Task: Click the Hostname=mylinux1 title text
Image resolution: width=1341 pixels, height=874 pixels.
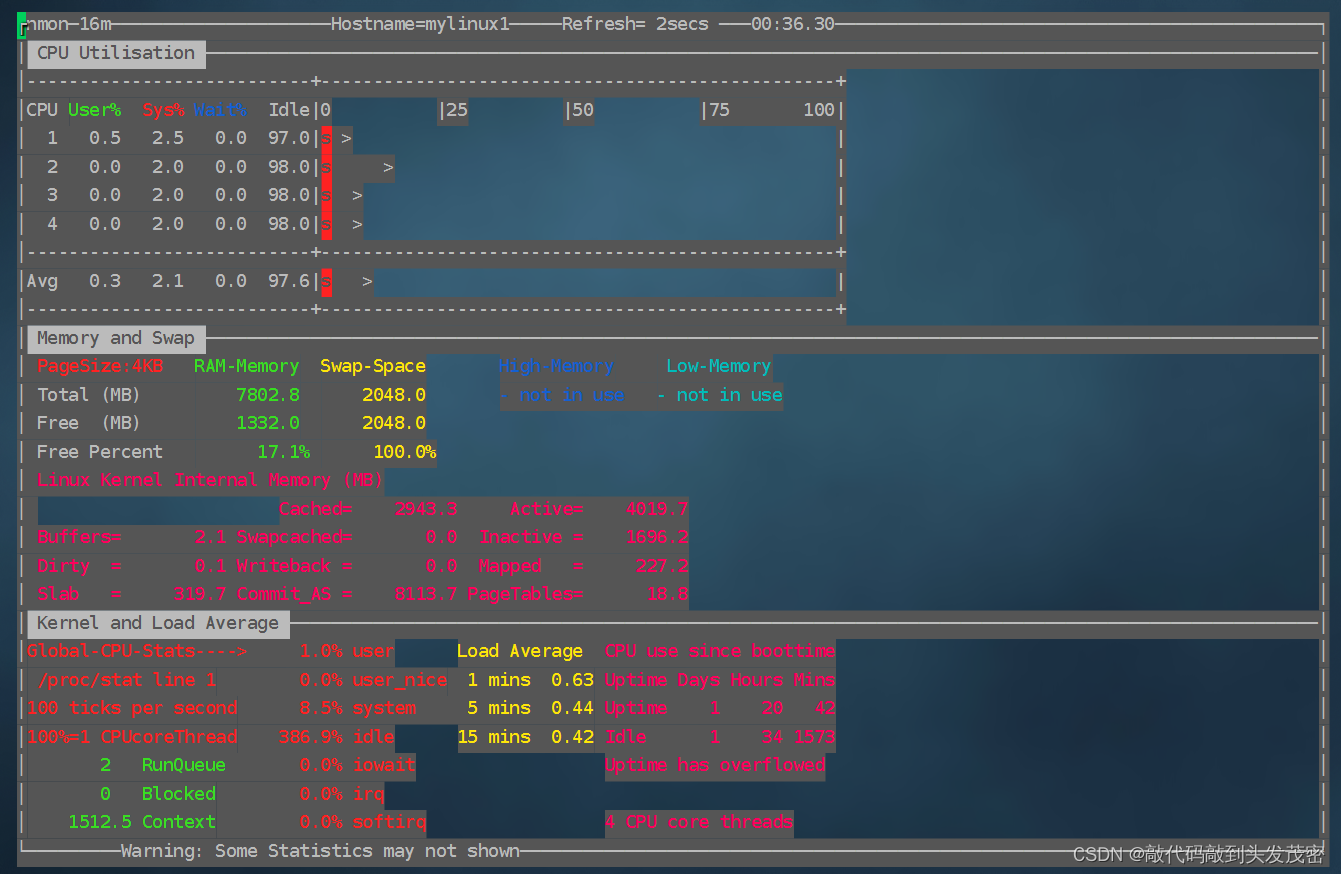Action: click(420, 24)
